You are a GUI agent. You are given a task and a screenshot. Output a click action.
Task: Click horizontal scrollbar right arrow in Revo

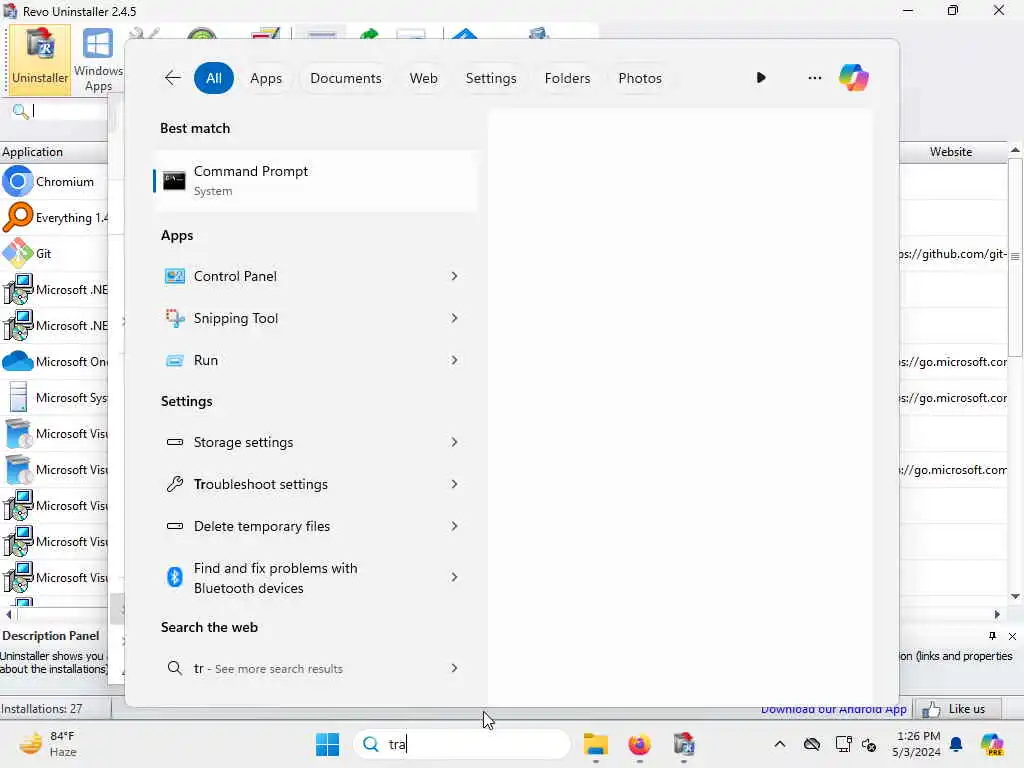[997, 614]
